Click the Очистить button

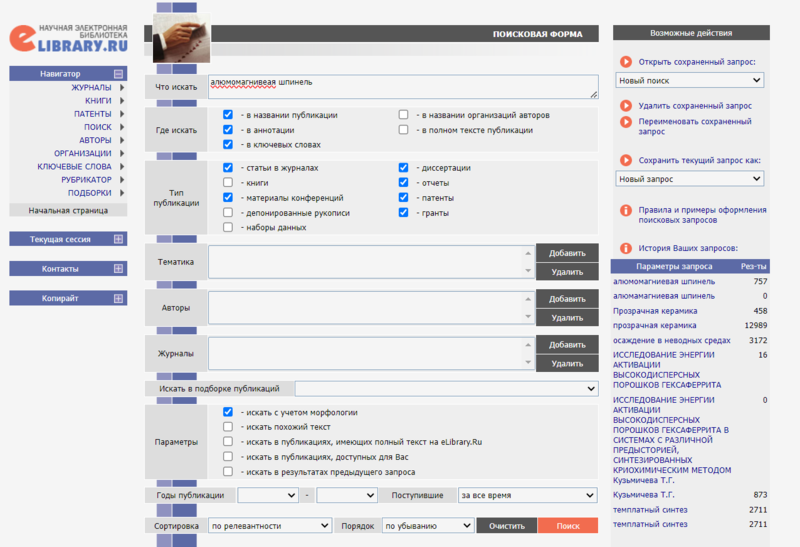pyautogui.click(x=506, y=525)
